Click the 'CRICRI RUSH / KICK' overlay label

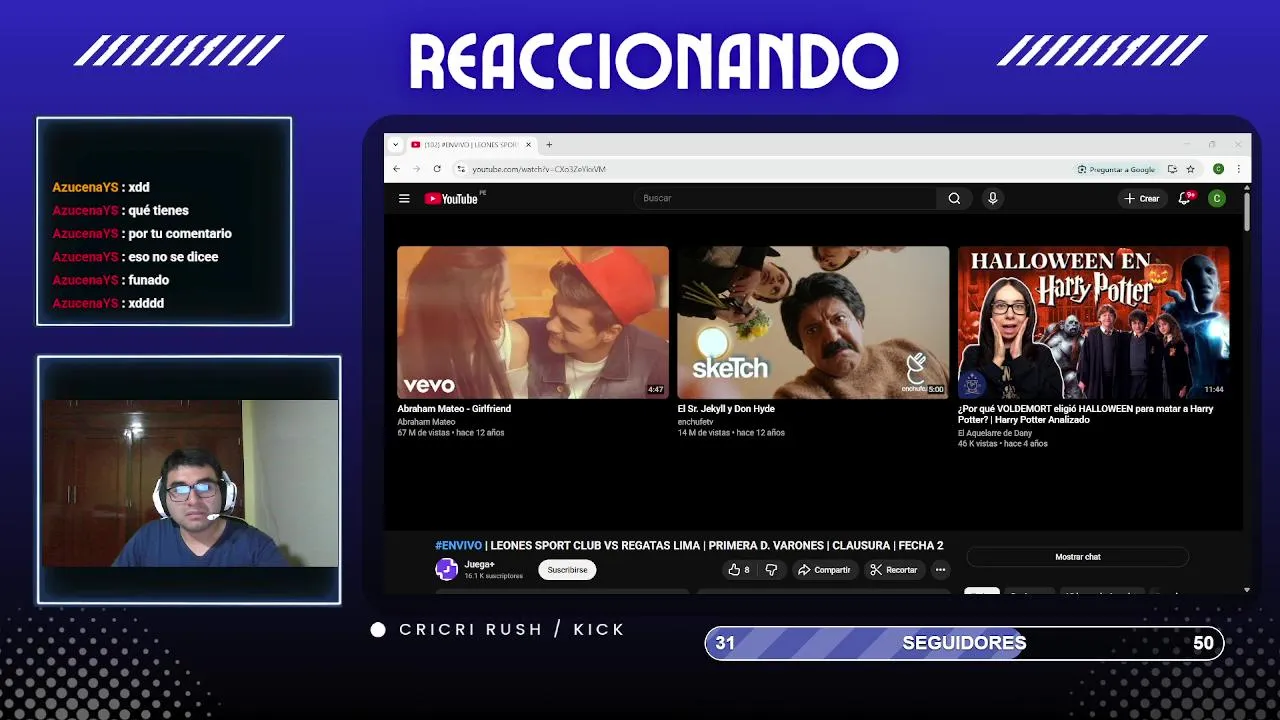tap(512, 629)
